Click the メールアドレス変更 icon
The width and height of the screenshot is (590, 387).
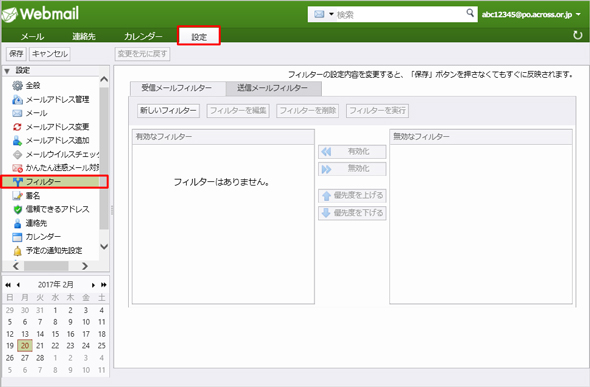[x=17, y=127]
